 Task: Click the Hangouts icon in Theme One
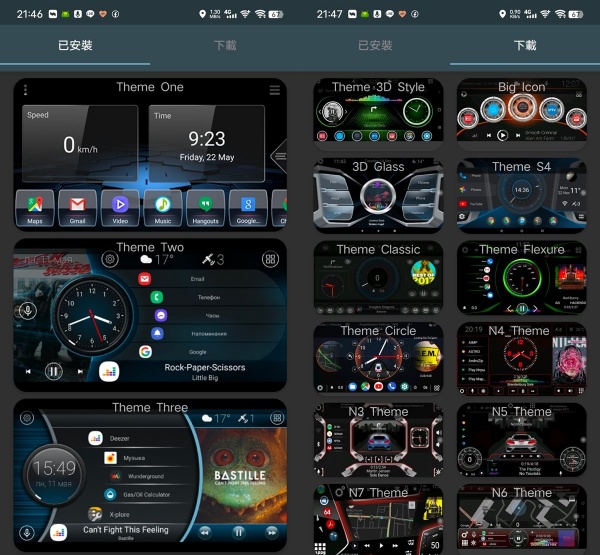pos(205,208)
